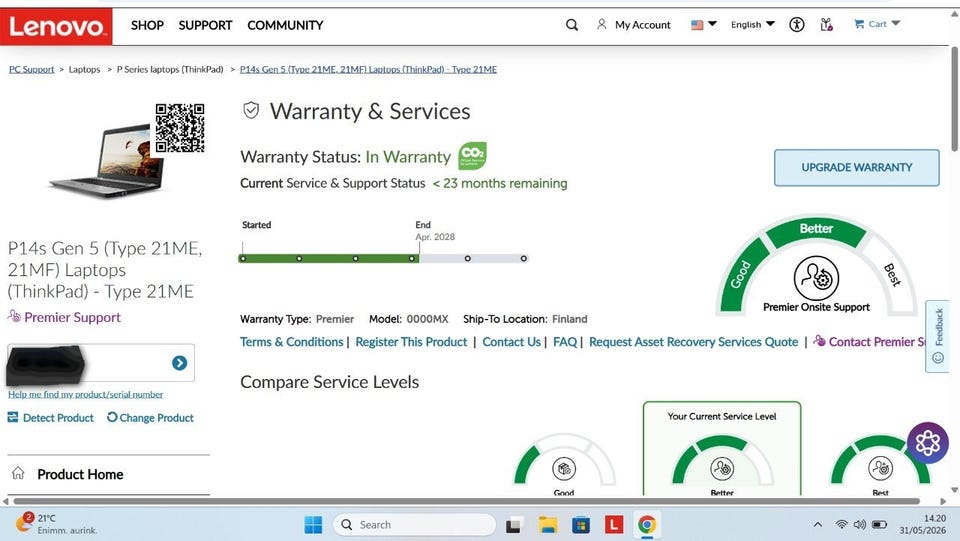Click the CO2 offset badge icon
The image size is (960, 541).
[x=472, y=155]
